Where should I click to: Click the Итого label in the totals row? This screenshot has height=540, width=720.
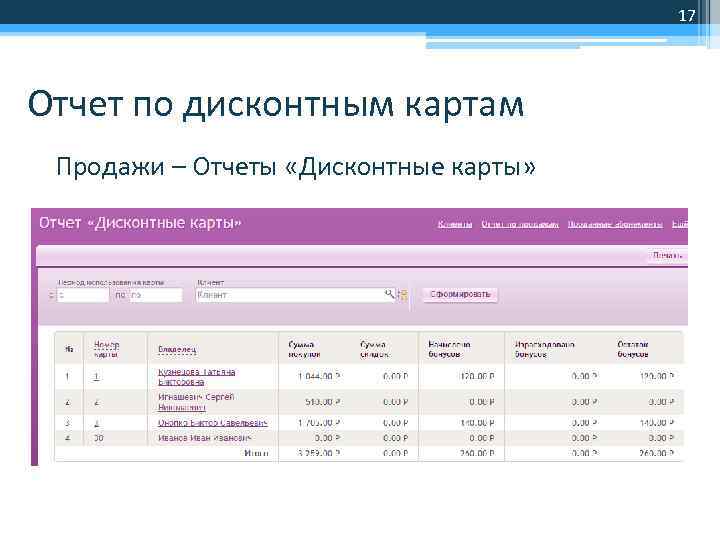pyautogui.click(x=256, y=453)
